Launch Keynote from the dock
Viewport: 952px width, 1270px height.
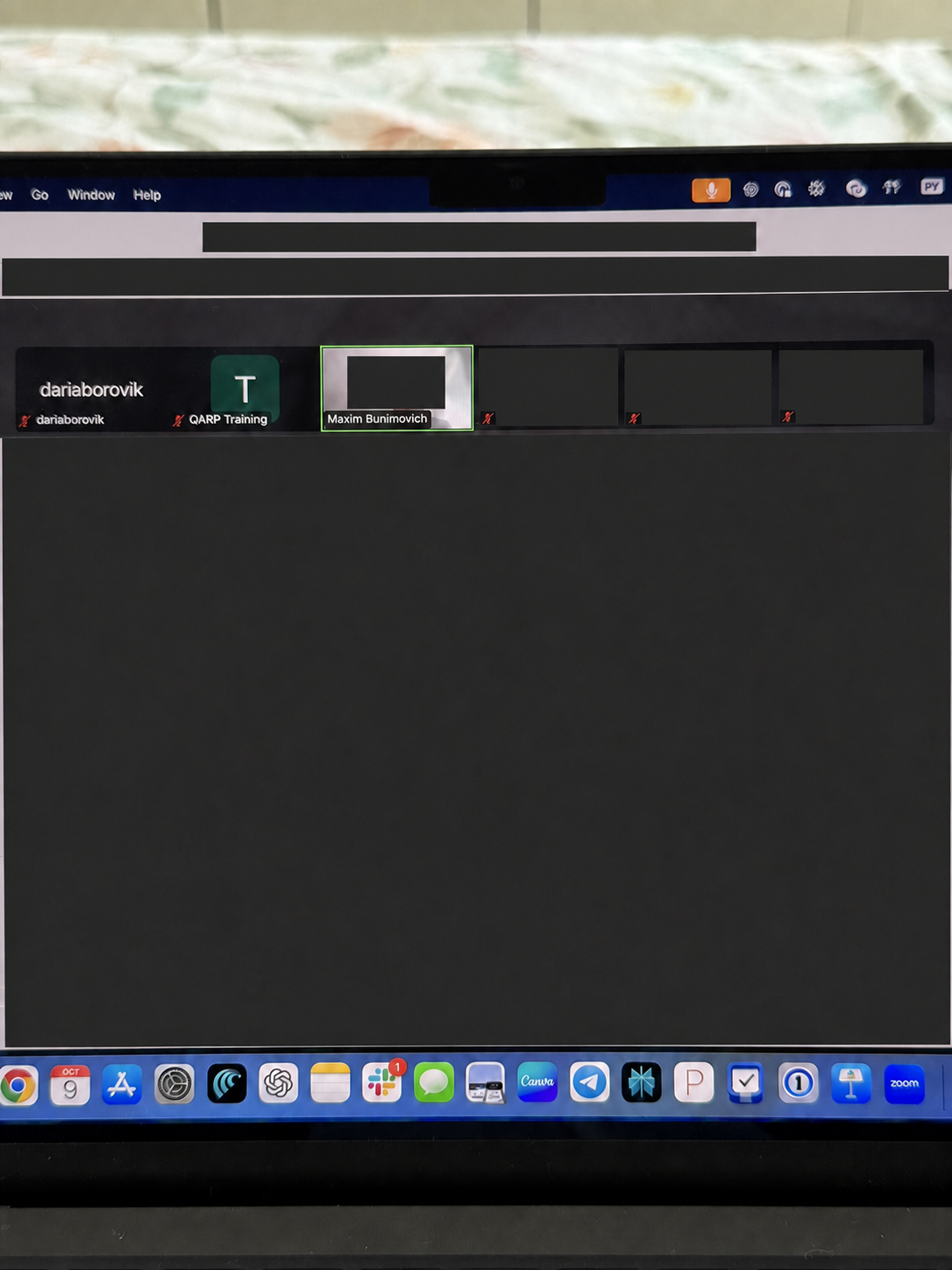[850, 1083]
